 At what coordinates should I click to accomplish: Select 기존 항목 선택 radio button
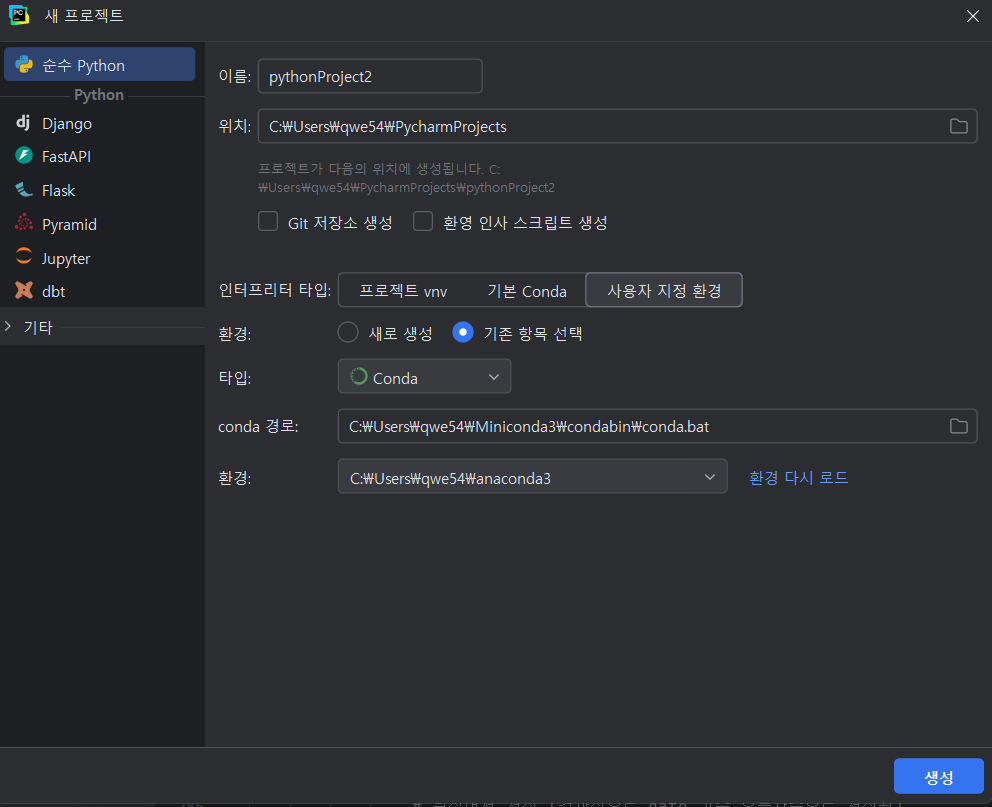click(x=463, y=333)
